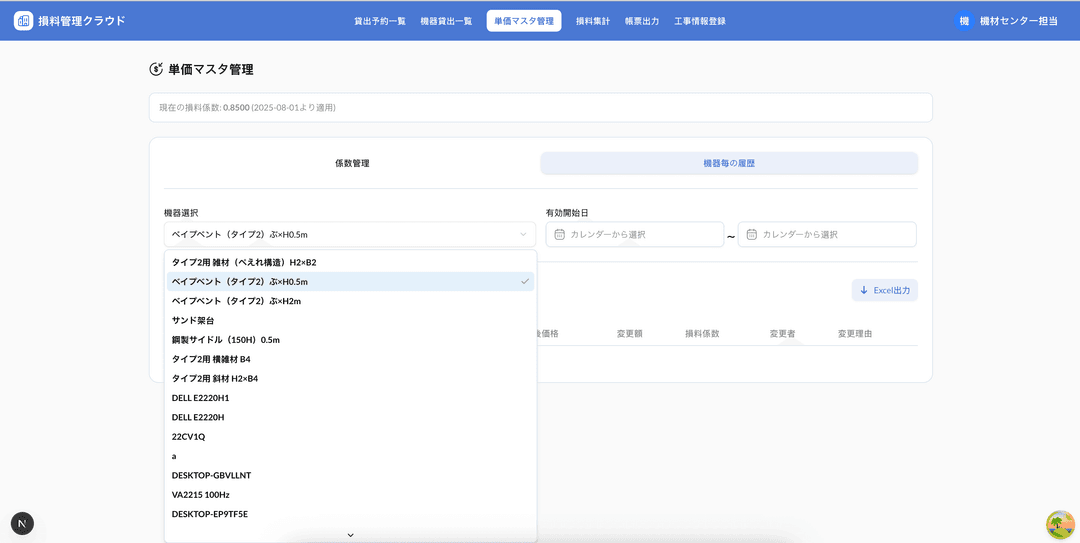Collapse the 機器選択 dropdown via its chevron
The width and height of the screenshot is (1080, 543).
pyautogui.click(x=523, y=235)
